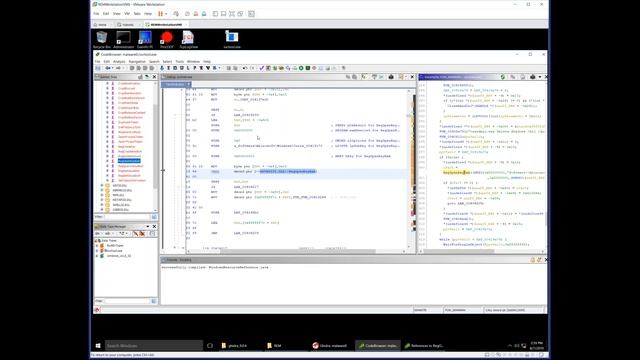
Task: Open the VMware VM menu
Action: pos(127,14)
